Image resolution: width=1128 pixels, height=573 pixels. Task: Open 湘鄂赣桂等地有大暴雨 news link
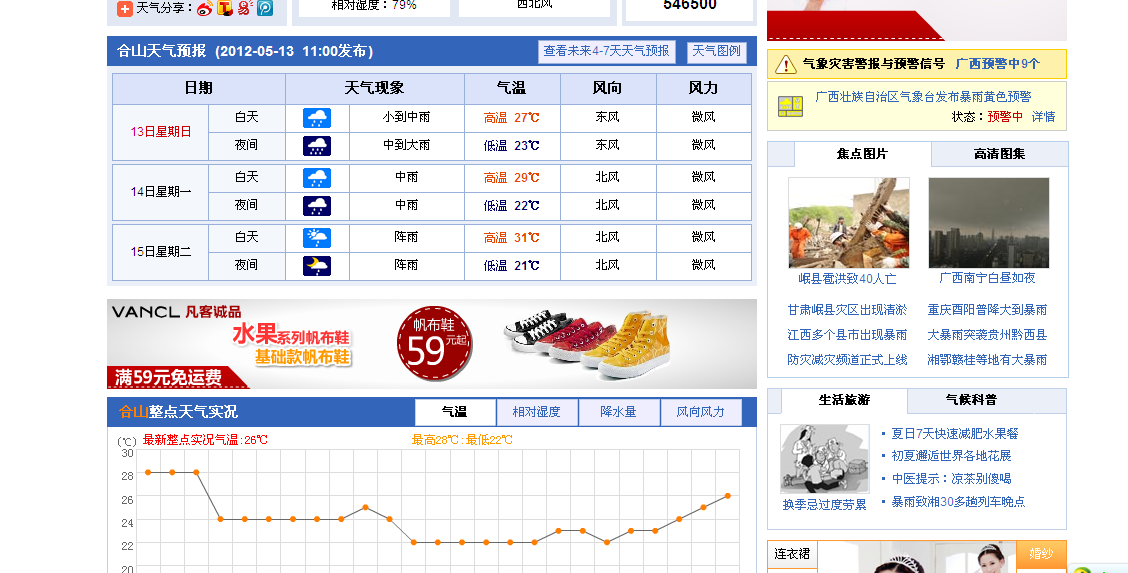987,359
